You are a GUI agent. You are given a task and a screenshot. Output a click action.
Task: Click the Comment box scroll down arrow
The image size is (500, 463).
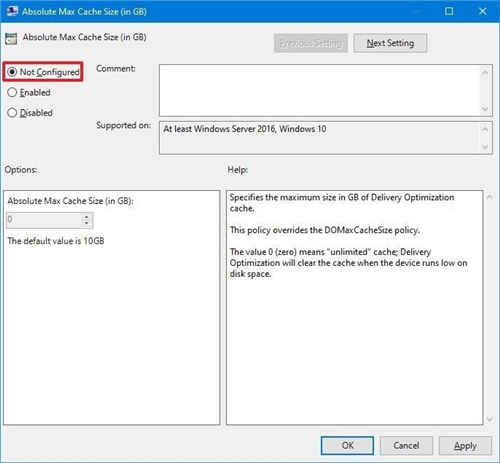click(x=485, y=109)
